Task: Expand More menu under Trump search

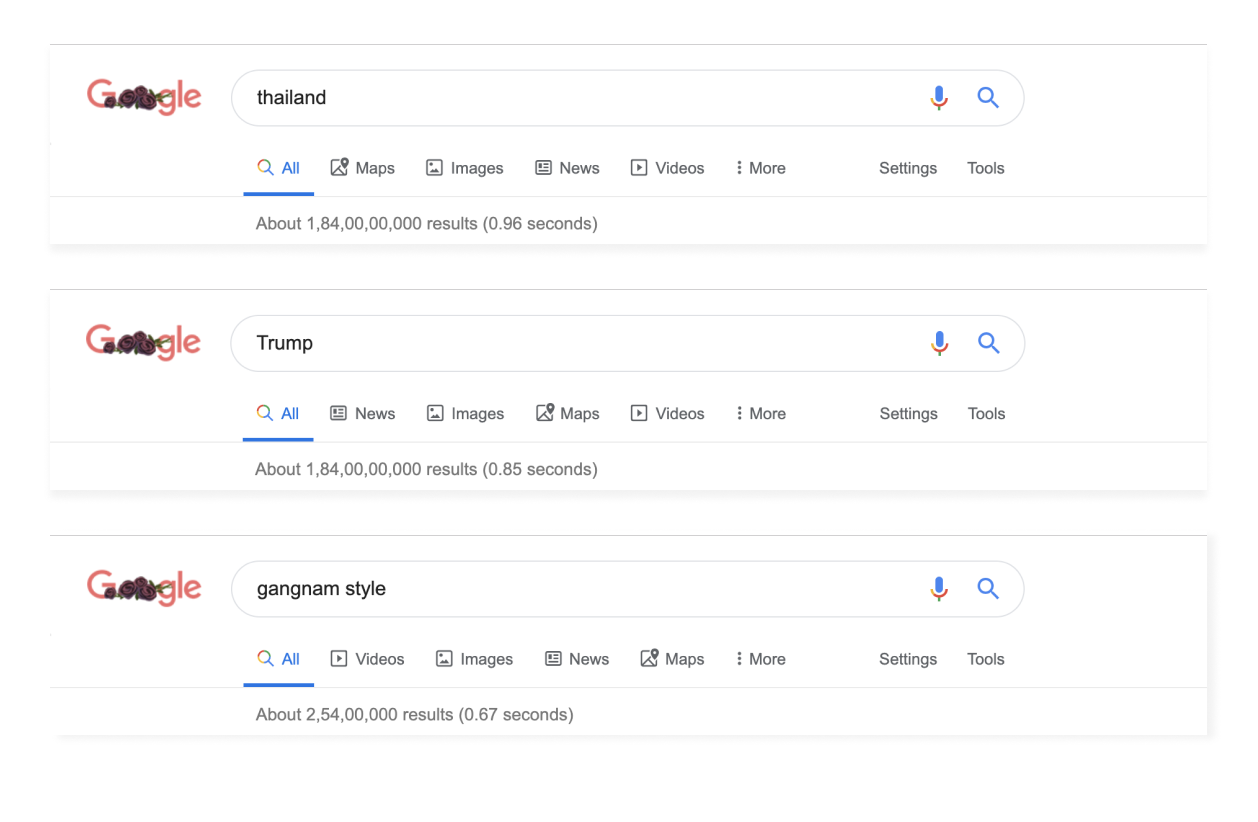Action: (760, 413)
